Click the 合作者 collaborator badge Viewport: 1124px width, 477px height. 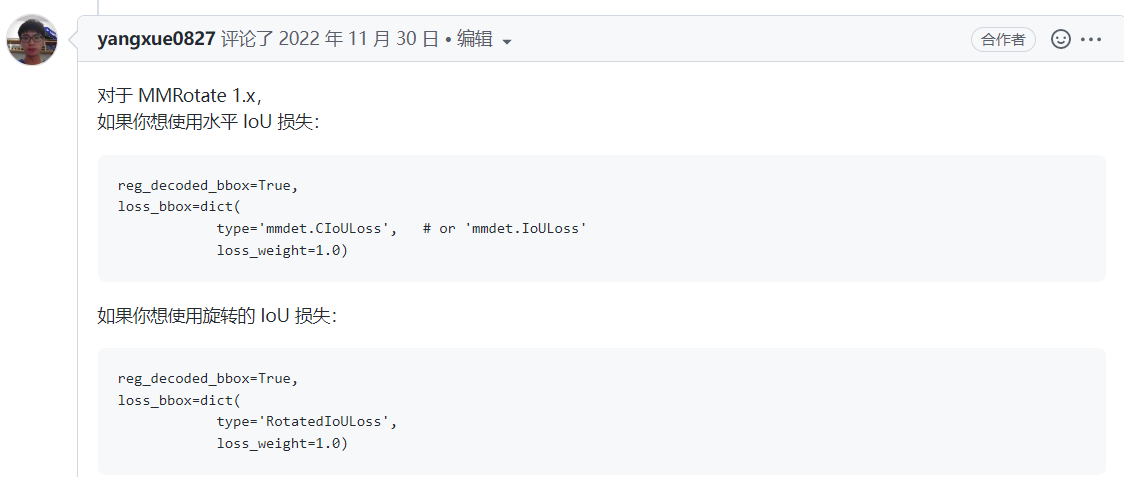coord(1003,39)
